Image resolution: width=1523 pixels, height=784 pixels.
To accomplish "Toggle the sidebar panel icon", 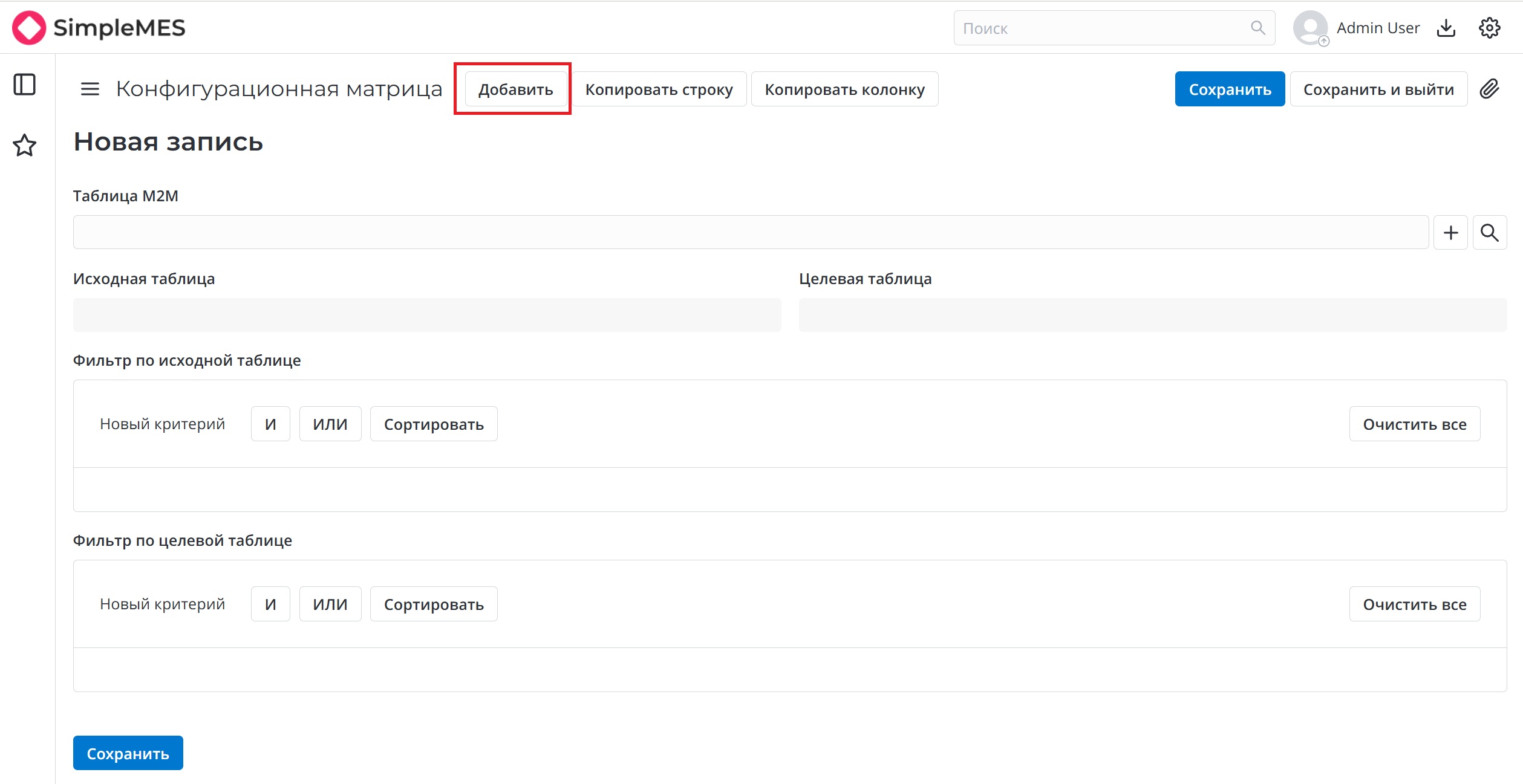I will click(x=25, y=85).
